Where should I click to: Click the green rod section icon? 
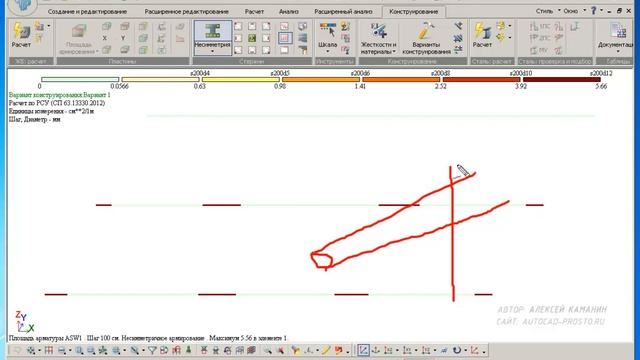[x=252, y=38]
